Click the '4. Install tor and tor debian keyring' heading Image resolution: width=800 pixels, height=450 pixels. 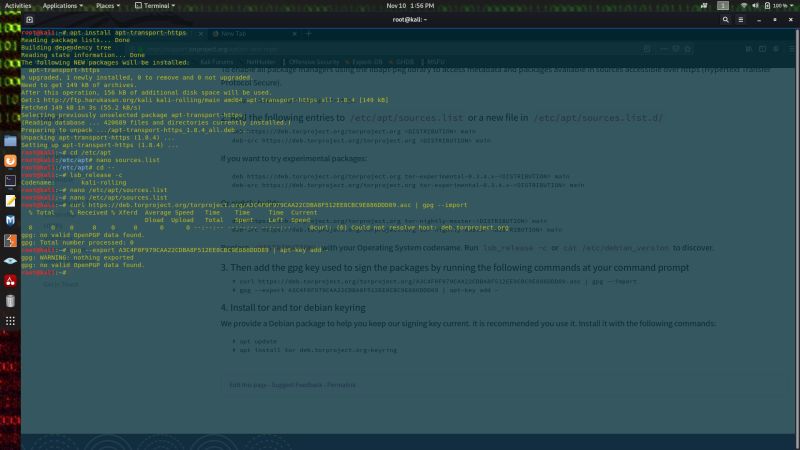click(293, 308)
